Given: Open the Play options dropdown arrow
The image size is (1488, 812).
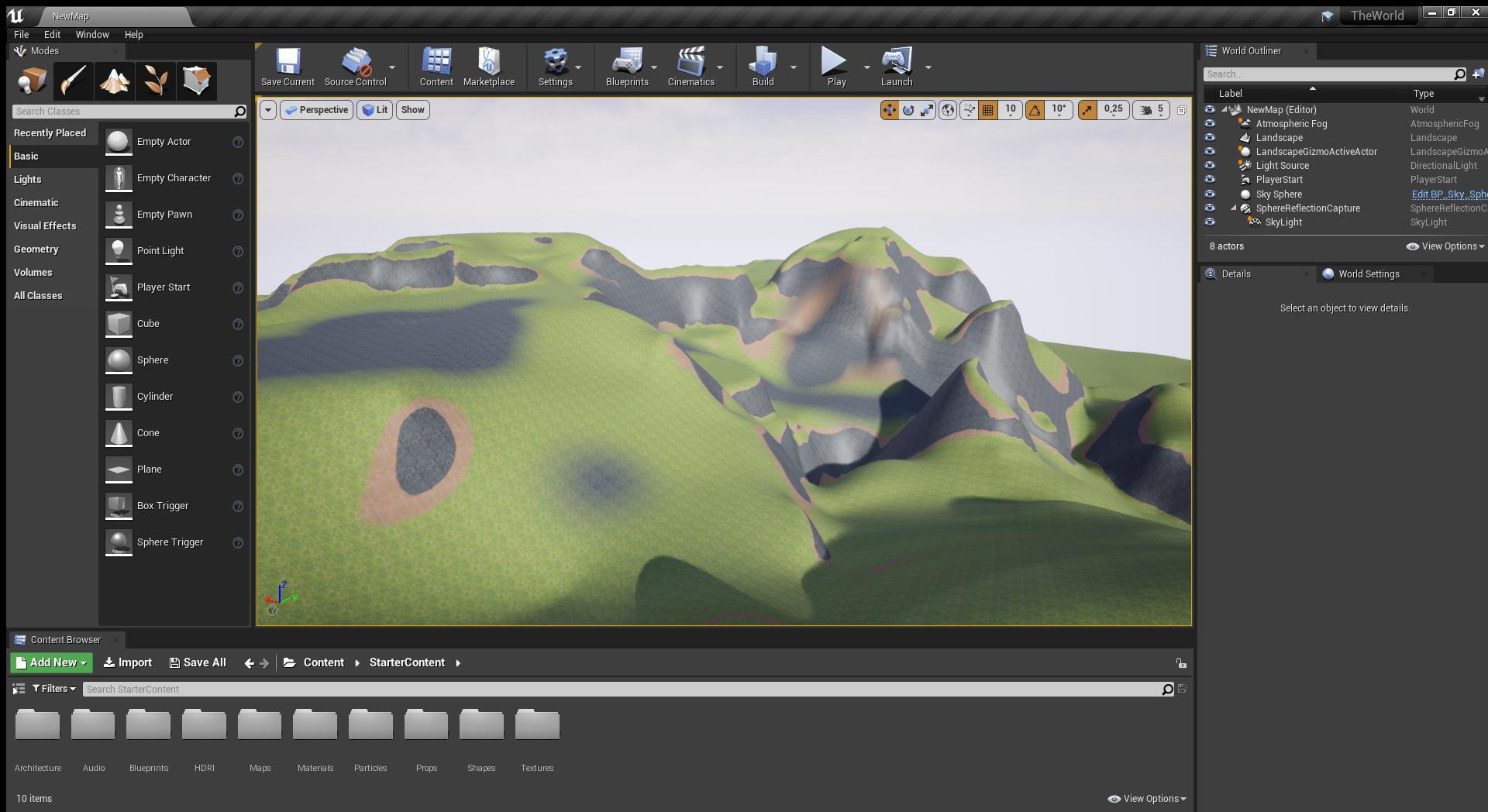Looking at the screenshot, I should [x=866, y=67].
